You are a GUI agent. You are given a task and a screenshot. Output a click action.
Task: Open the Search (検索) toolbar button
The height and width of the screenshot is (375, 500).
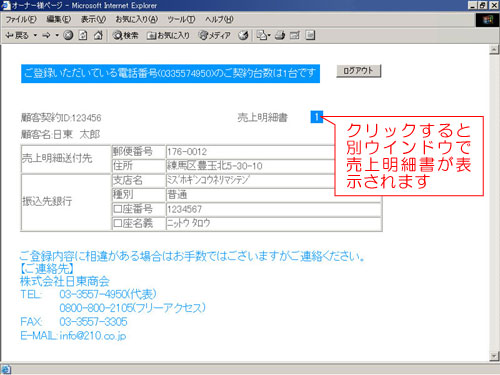tap(125, 35)
